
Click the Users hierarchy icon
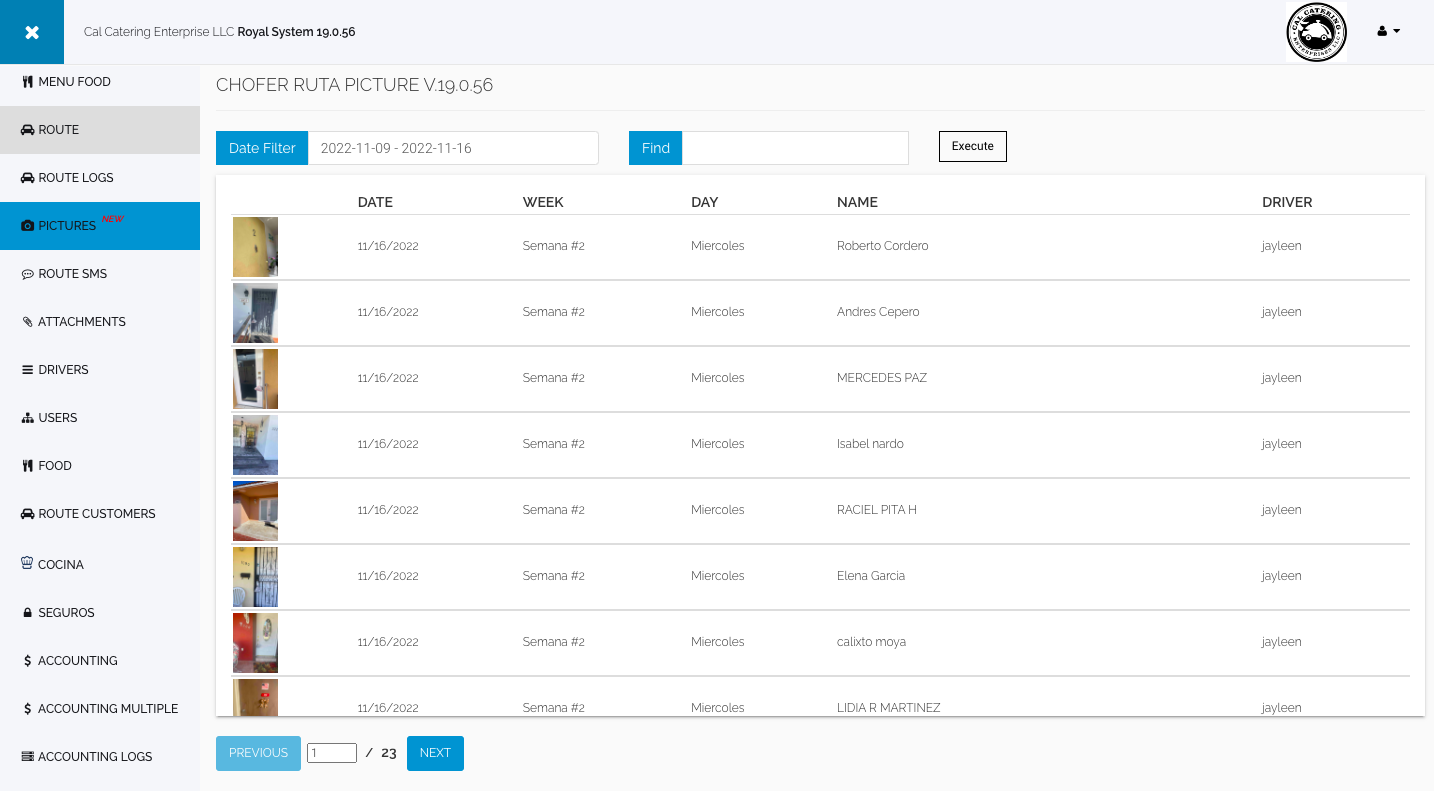point(27,418)
